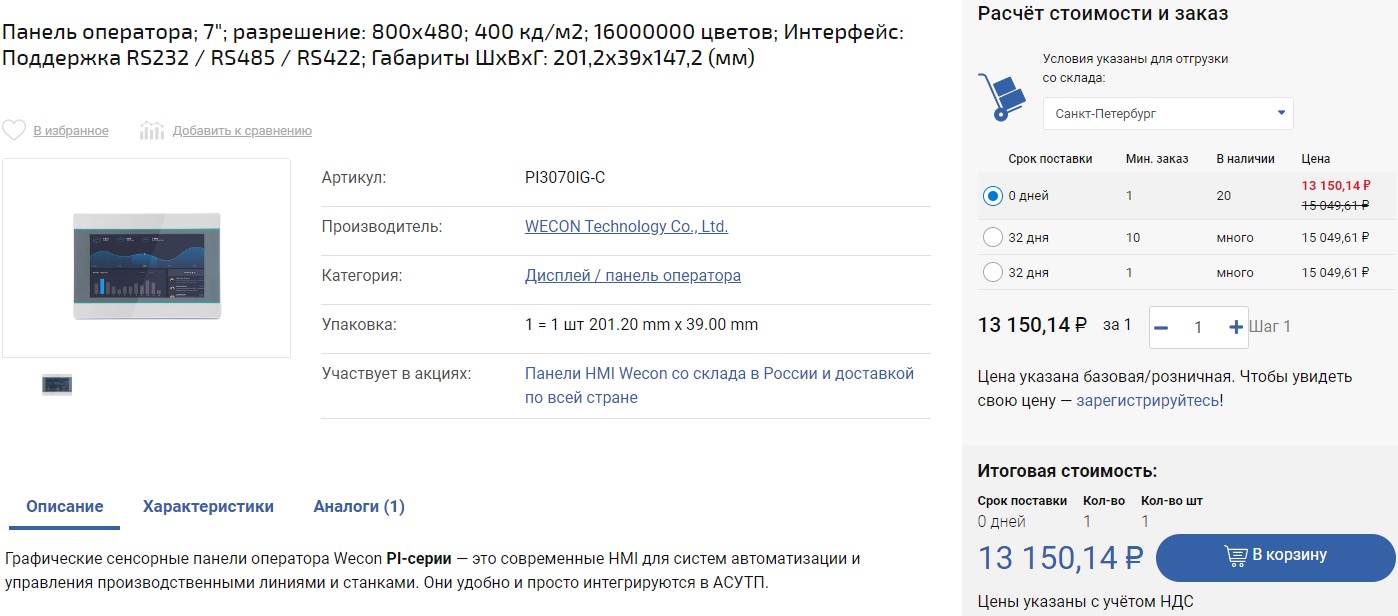This screenshot has width=1398, height=616.
Task: Open the Аналоги (1) tab
Action: pos(359,506)
